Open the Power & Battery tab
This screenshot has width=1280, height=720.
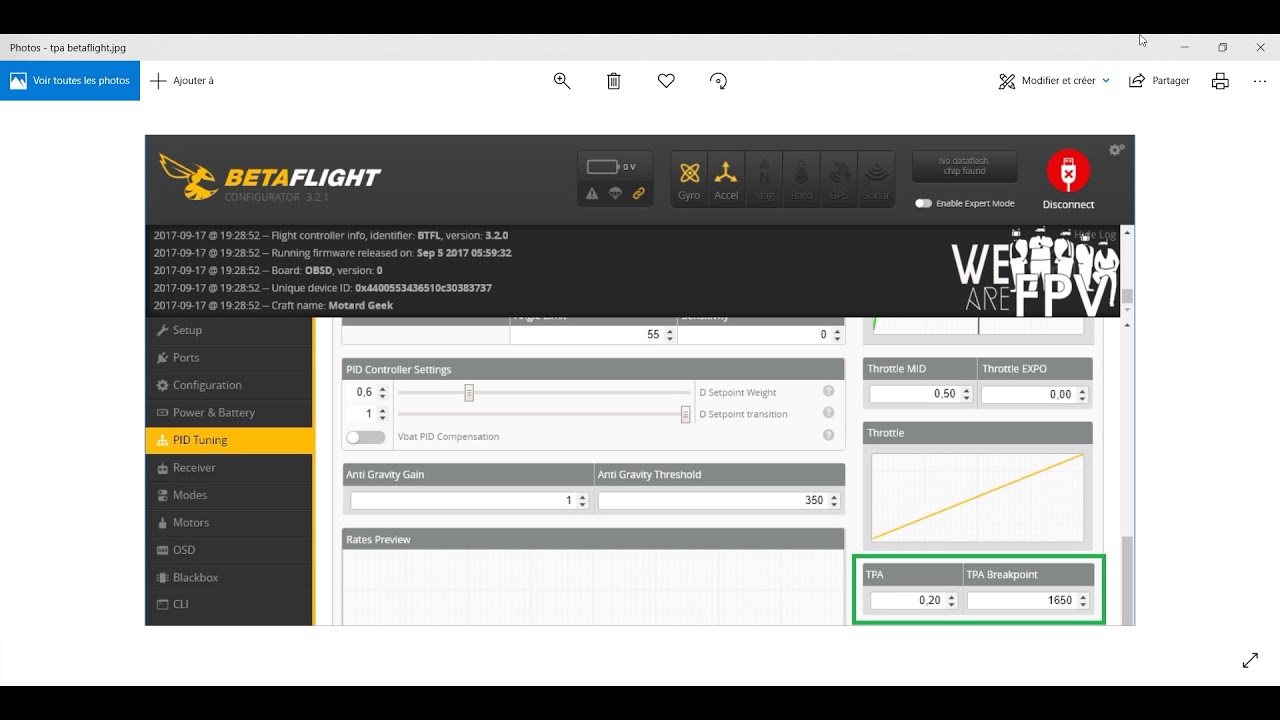point(229,413)
